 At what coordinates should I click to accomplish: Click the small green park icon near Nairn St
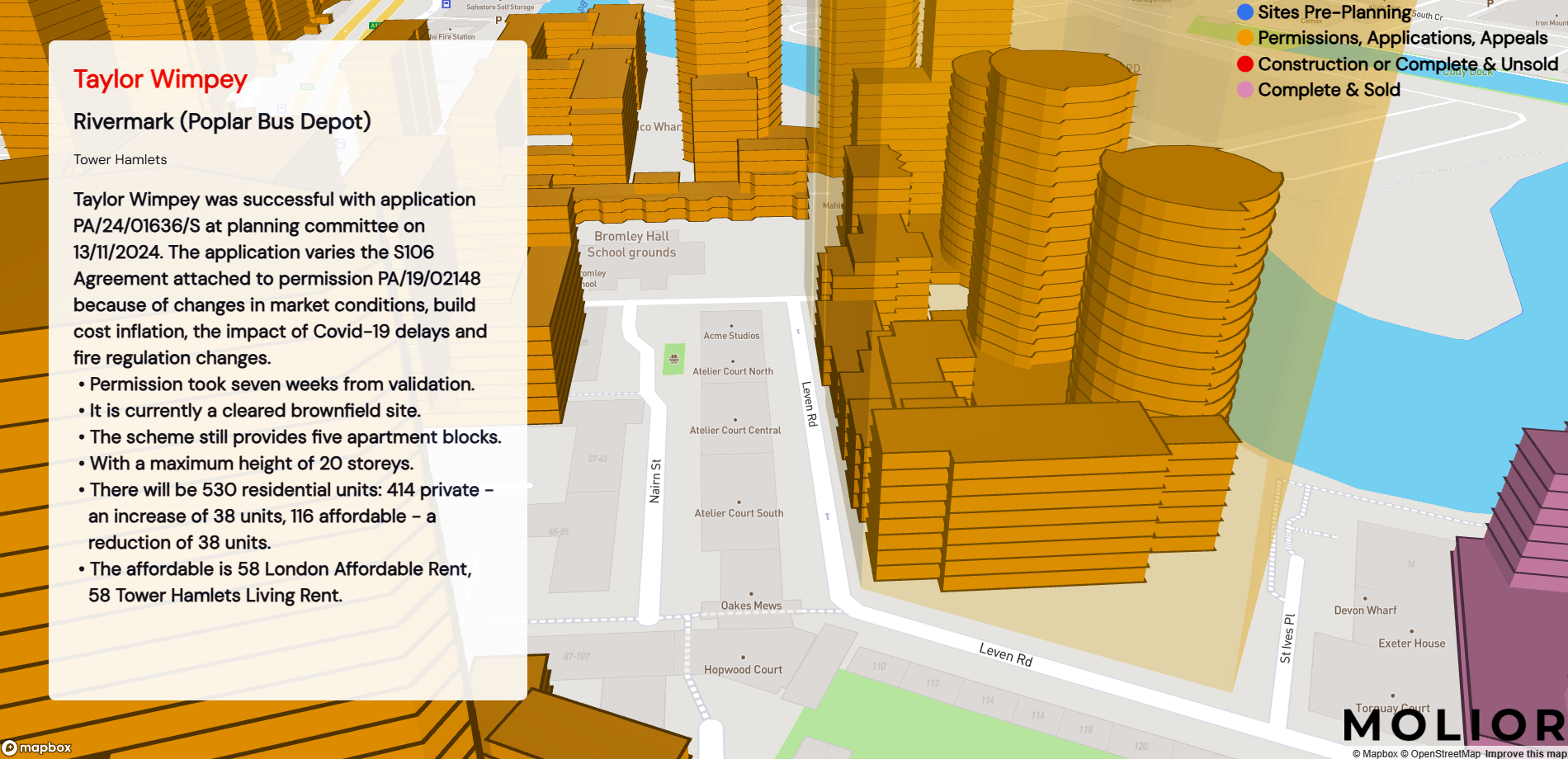pyautogui.click(x=674, y=359)
